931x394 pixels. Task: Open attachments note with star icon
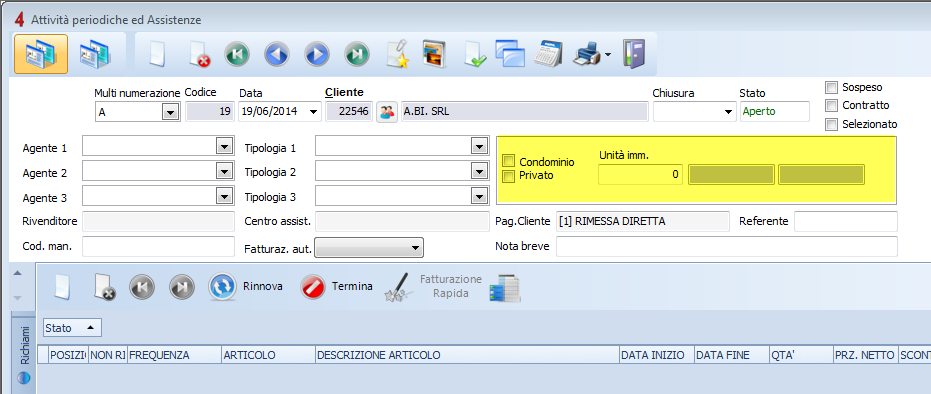point(398,55)
